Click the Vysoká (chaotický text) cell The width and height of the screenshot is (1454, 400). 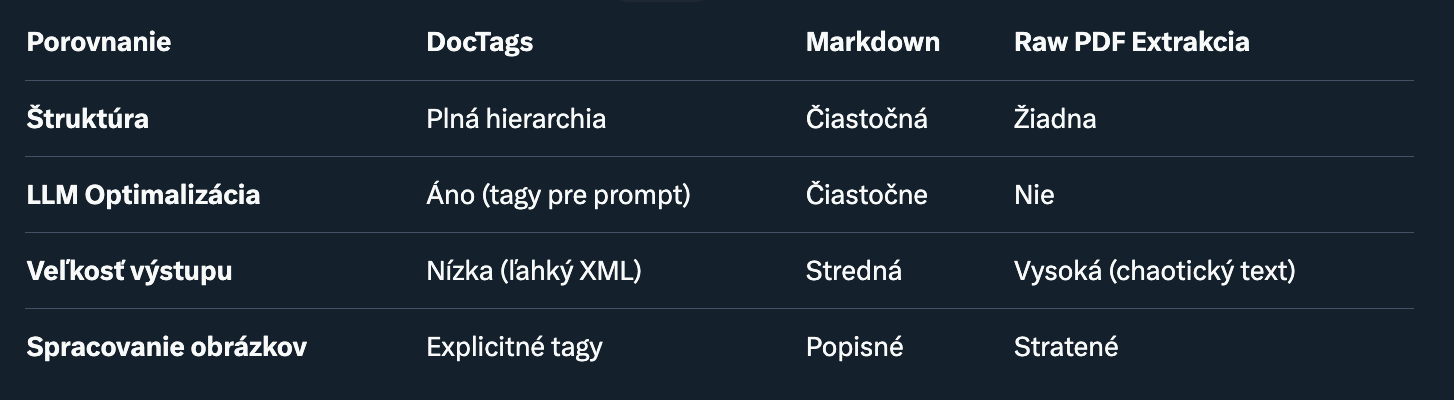(x=1154, y=270)
